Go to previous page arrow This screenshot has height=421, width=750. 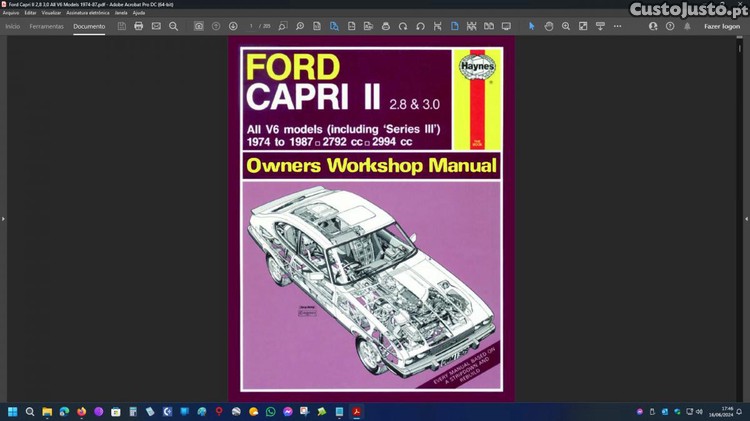[216, 26]
